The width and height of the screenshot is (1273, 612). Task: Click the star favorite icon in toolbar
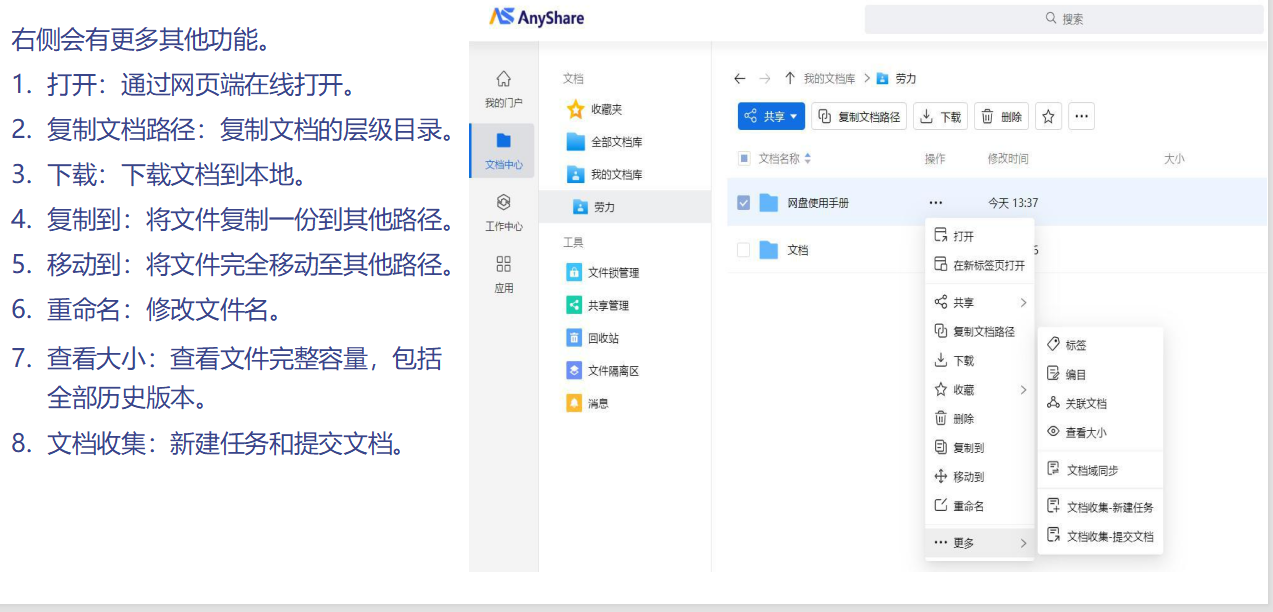coord(1048,117)
